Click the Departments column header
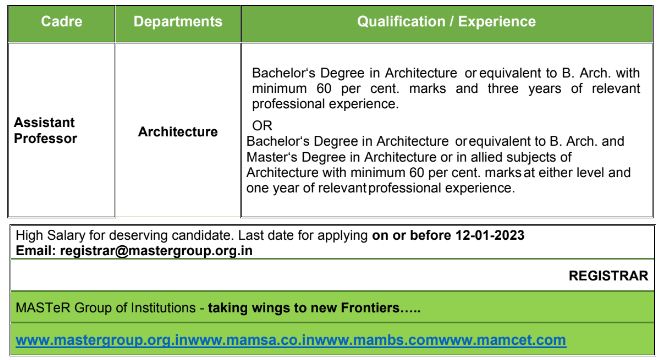Image resolution: width=658 pixels, height=360 pixels. point(178,21)
